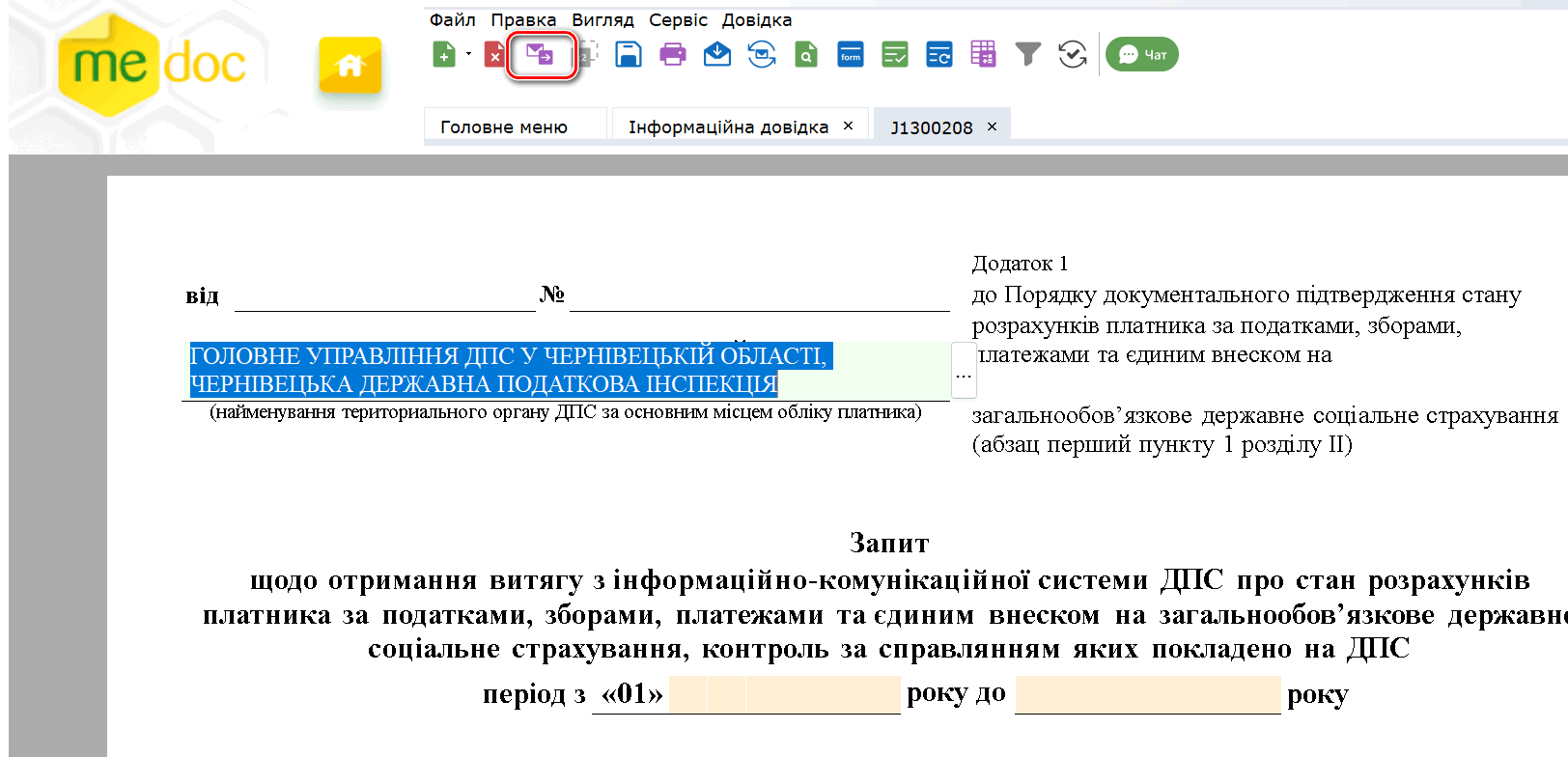Image resolution: width=1568 pixels, height=757 pixels.
Task: Click the purple table calculation icon
Action: point(984,55)
